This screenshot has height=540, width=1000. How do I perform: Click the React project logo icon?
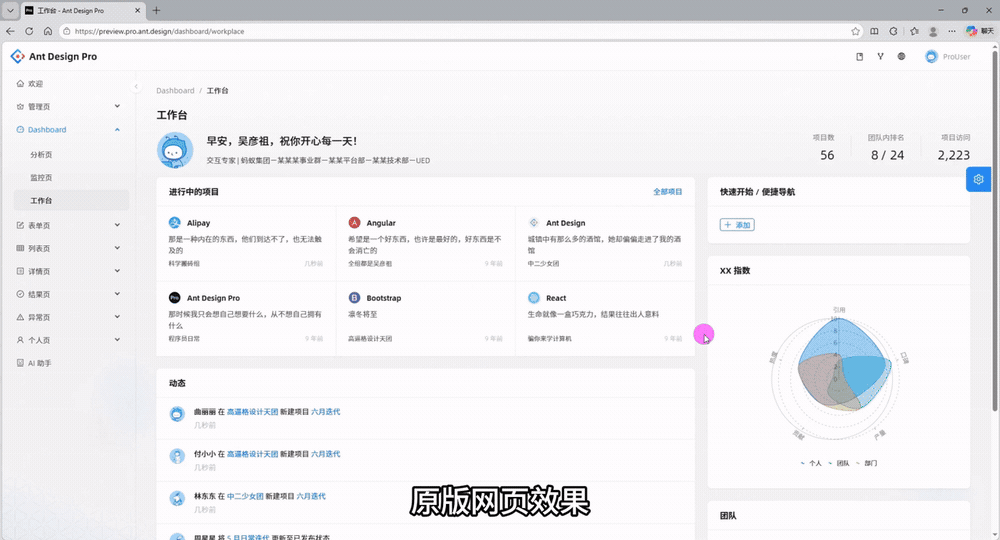click(534, 298)
